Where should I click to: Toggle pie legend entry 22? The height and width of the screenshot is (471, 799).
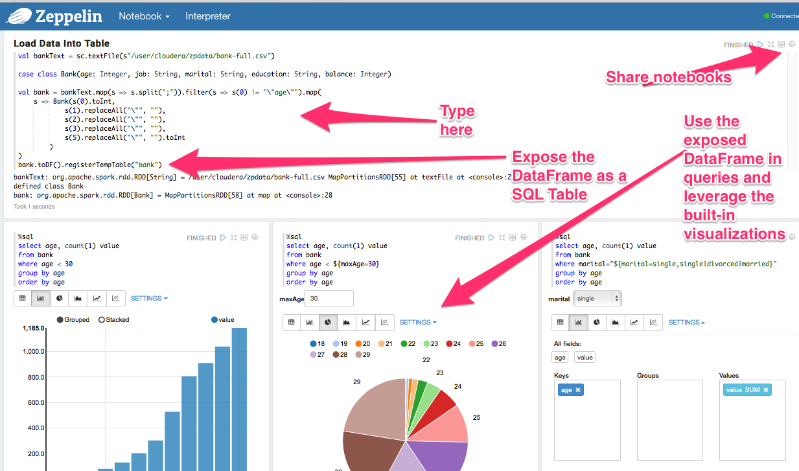(408, 344)
